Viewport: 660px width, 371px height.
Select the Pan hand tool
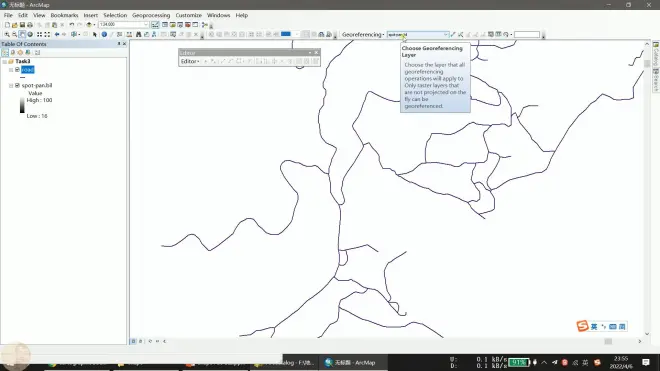(x=22, y=35)
